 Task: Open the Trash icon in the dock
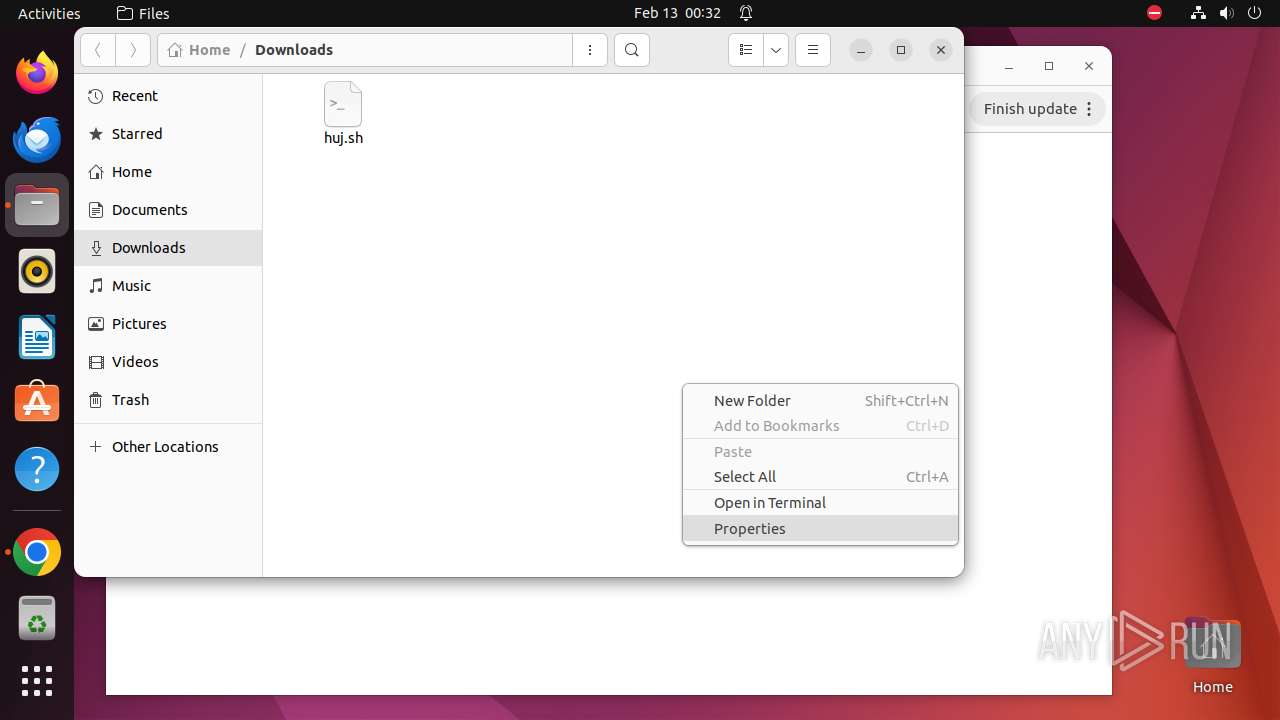[37, 618]
